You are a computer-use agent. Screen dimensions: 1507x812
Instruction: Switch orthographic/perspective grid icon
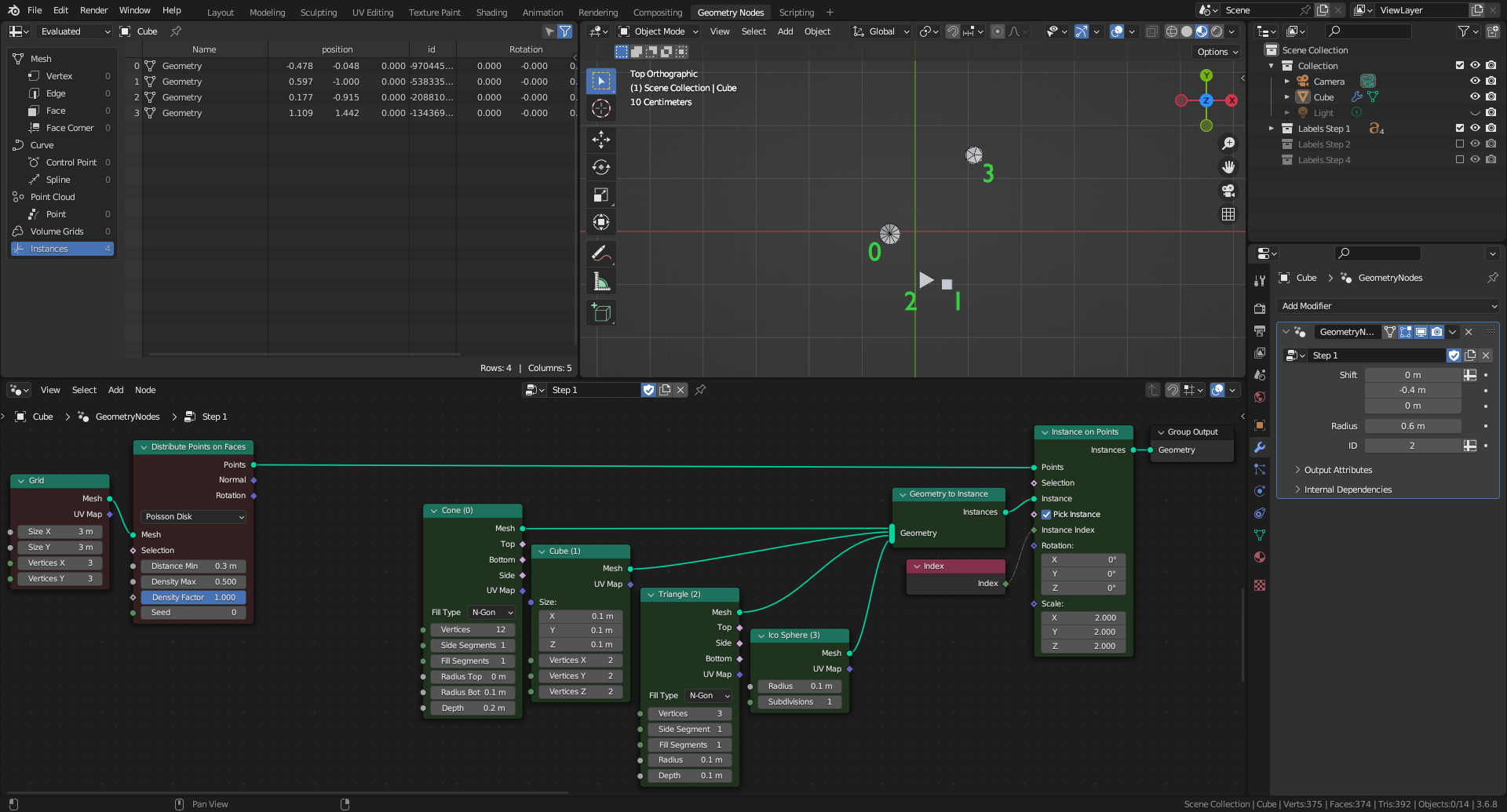tap(1228, 214)
